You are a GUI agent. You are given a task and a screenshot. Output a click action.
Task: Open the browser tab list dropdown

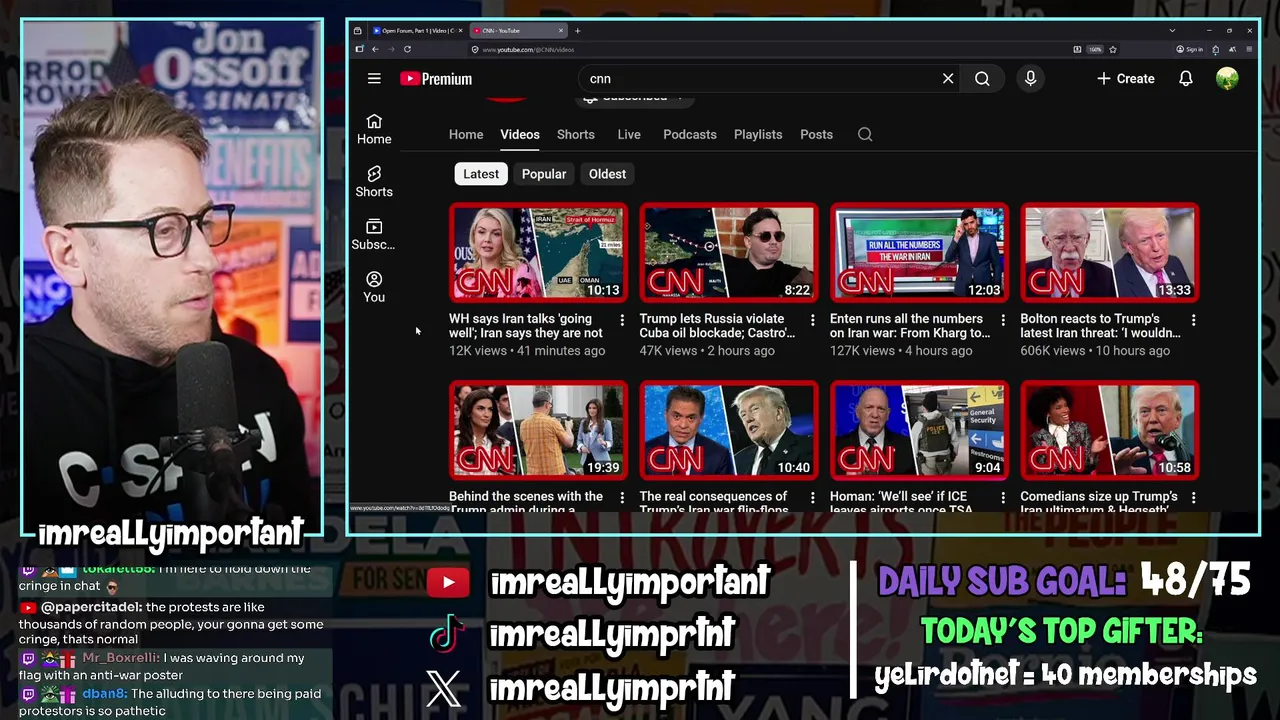[1172, 31]
